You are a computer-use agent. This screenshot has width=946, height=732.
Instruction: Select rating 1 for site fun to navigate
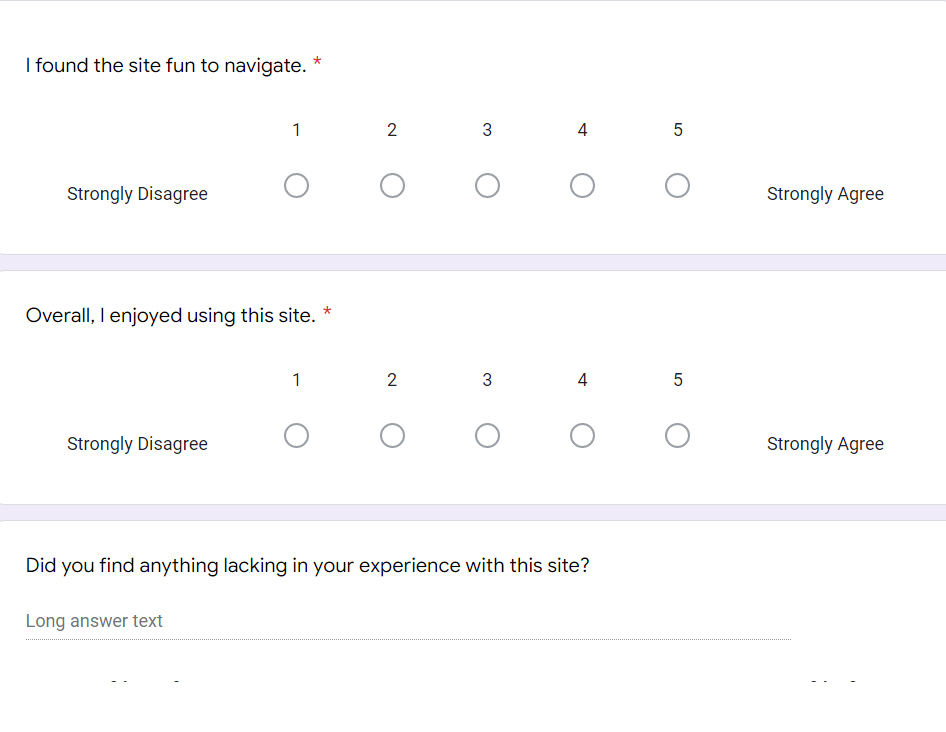(296, 186)
